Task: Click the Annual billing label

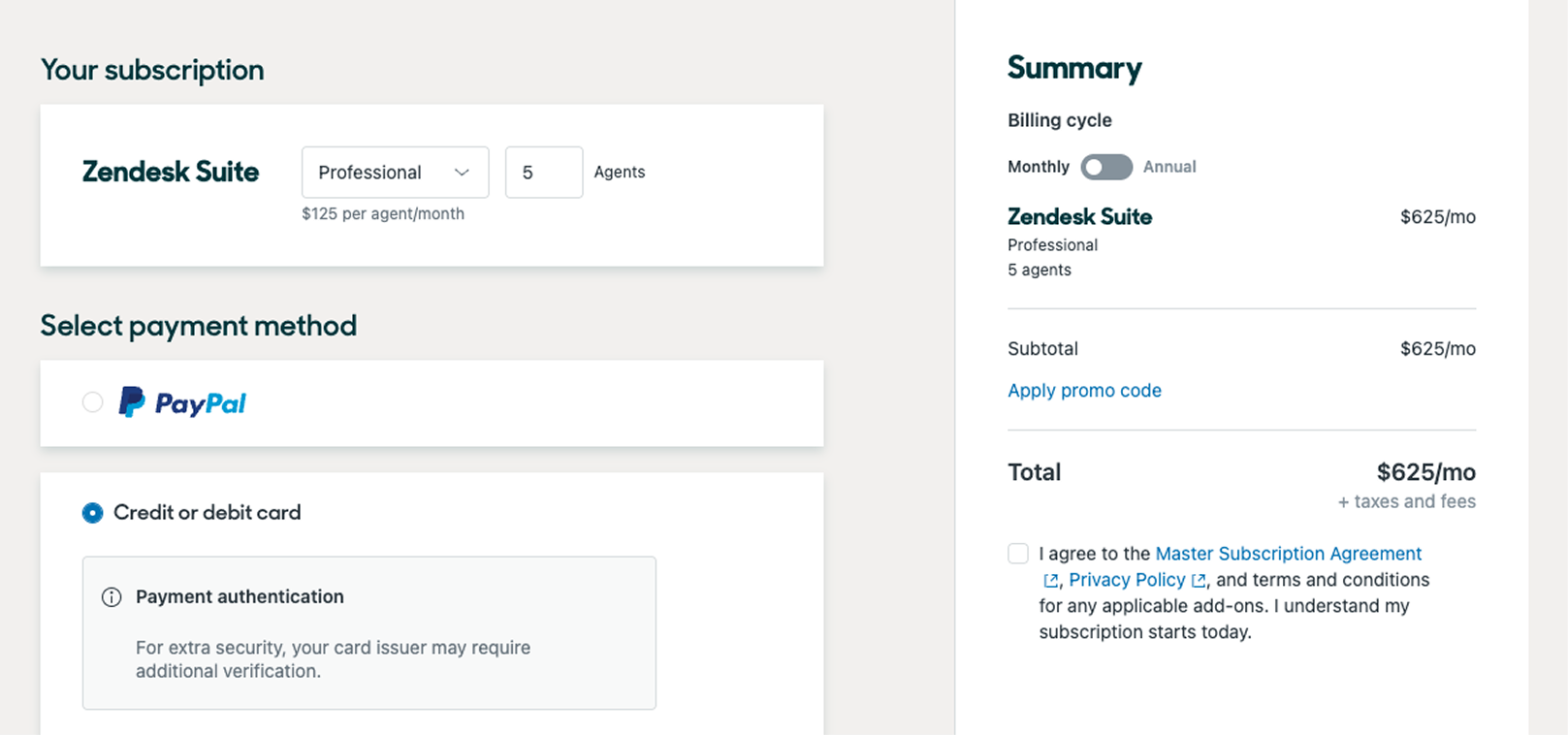Action: [1169, 167]
